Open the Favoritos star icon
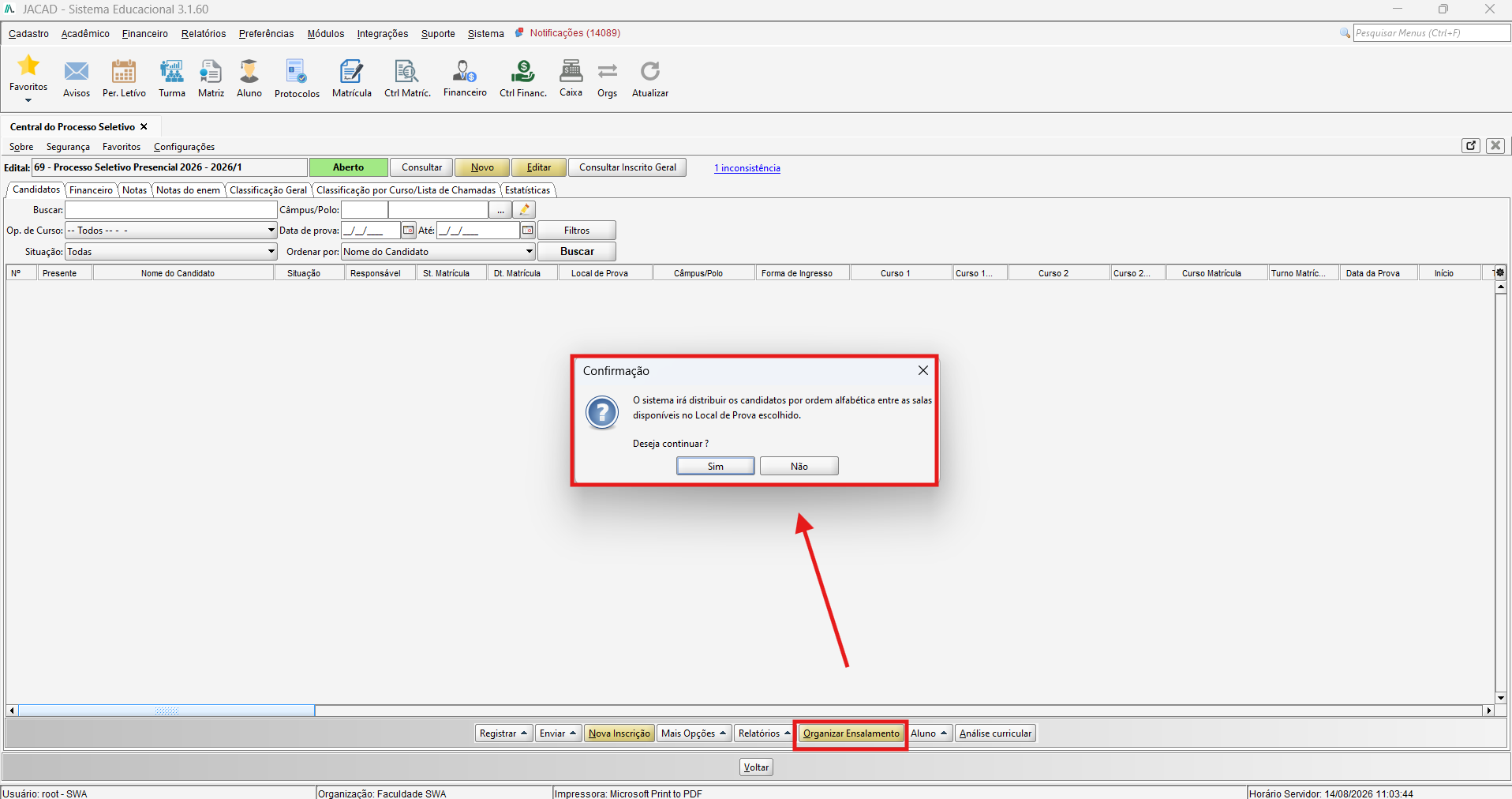Image resolution: width=1512 pixels, height=799 pixels. click(28, 66)
